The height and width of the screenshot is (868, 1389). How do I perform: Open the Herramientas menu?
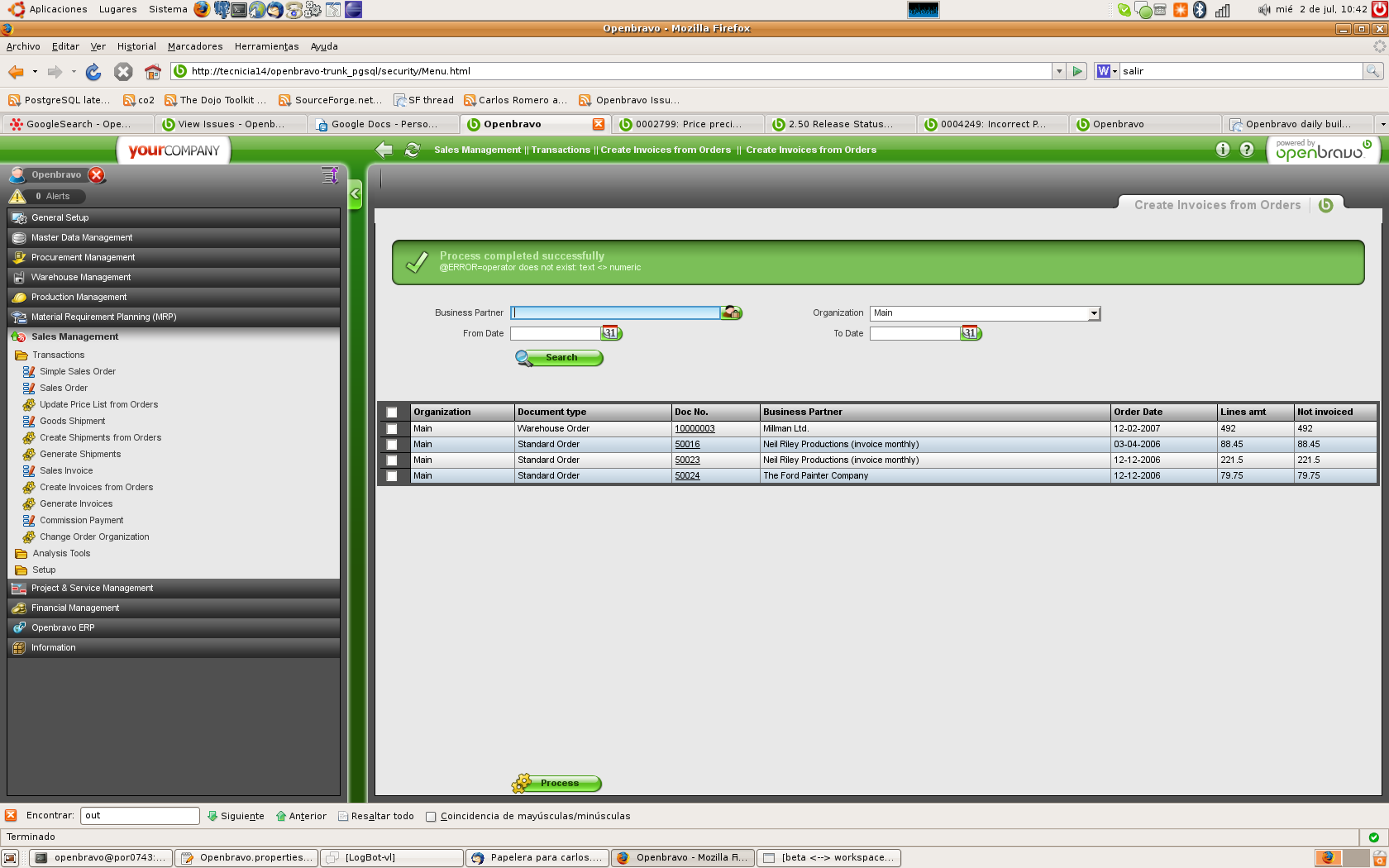pos(266,47)
